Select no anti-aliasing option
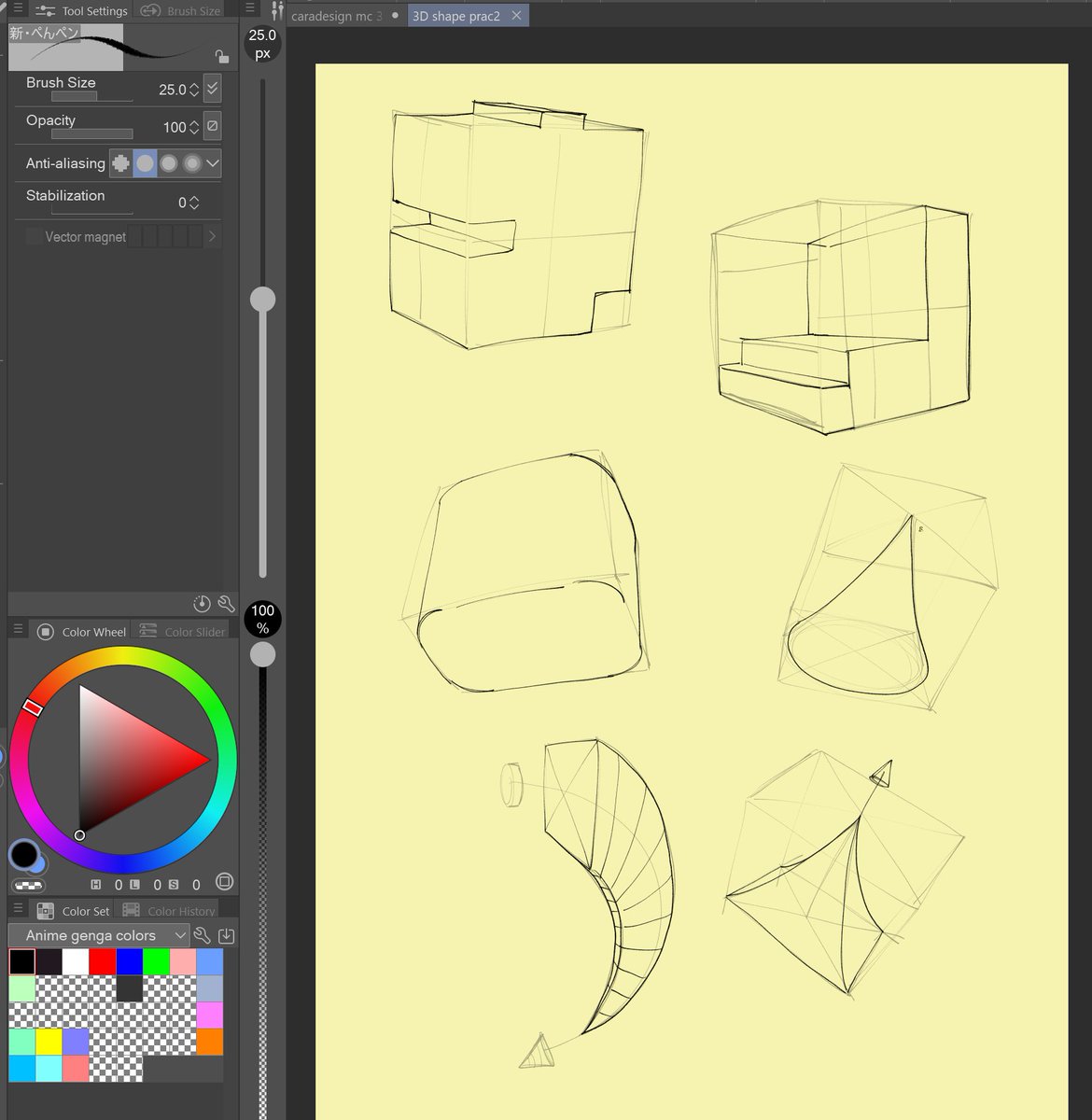1092x1120 pixels. point(120,163)
